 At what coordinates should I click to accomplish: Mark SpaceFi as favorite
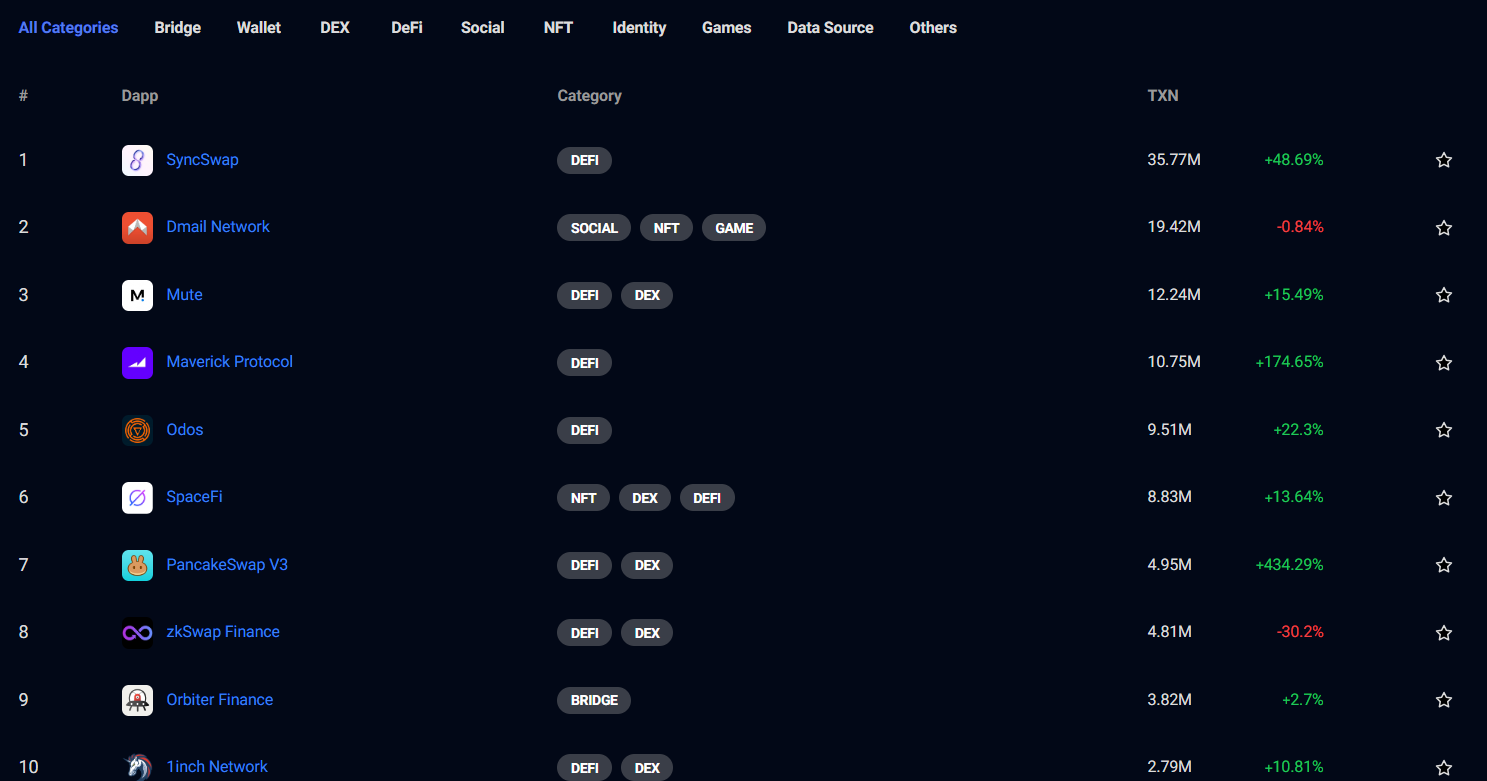point(1443,498)
